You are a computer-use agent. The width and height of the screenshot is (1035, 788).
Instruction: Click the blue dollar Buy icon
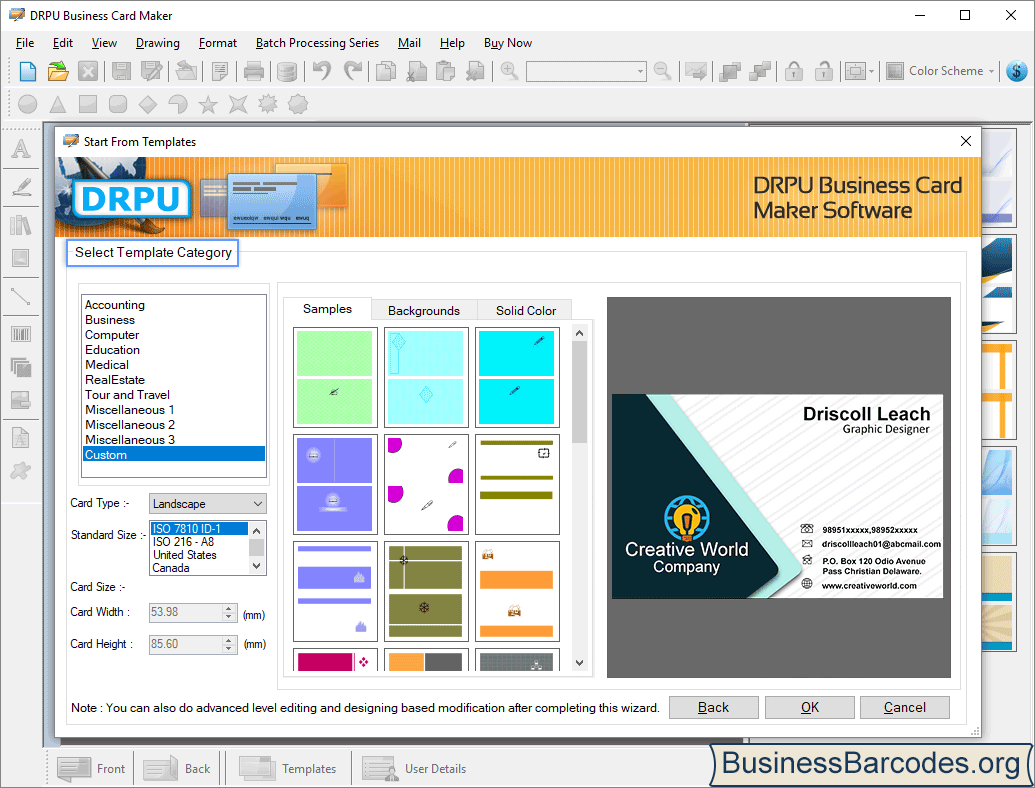tap(1017, 71)
